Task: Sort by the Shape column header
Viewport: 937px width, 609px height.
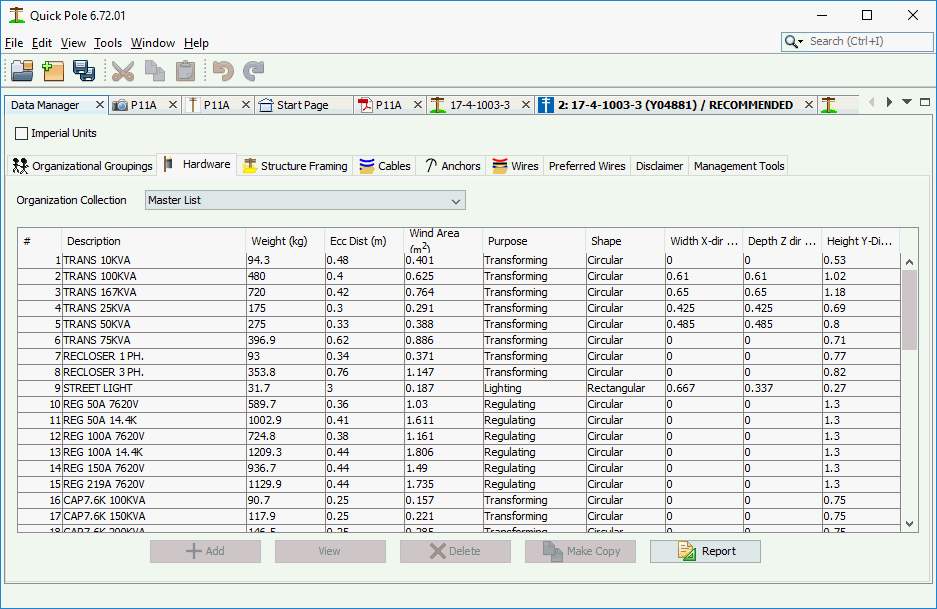Action: 624,241
